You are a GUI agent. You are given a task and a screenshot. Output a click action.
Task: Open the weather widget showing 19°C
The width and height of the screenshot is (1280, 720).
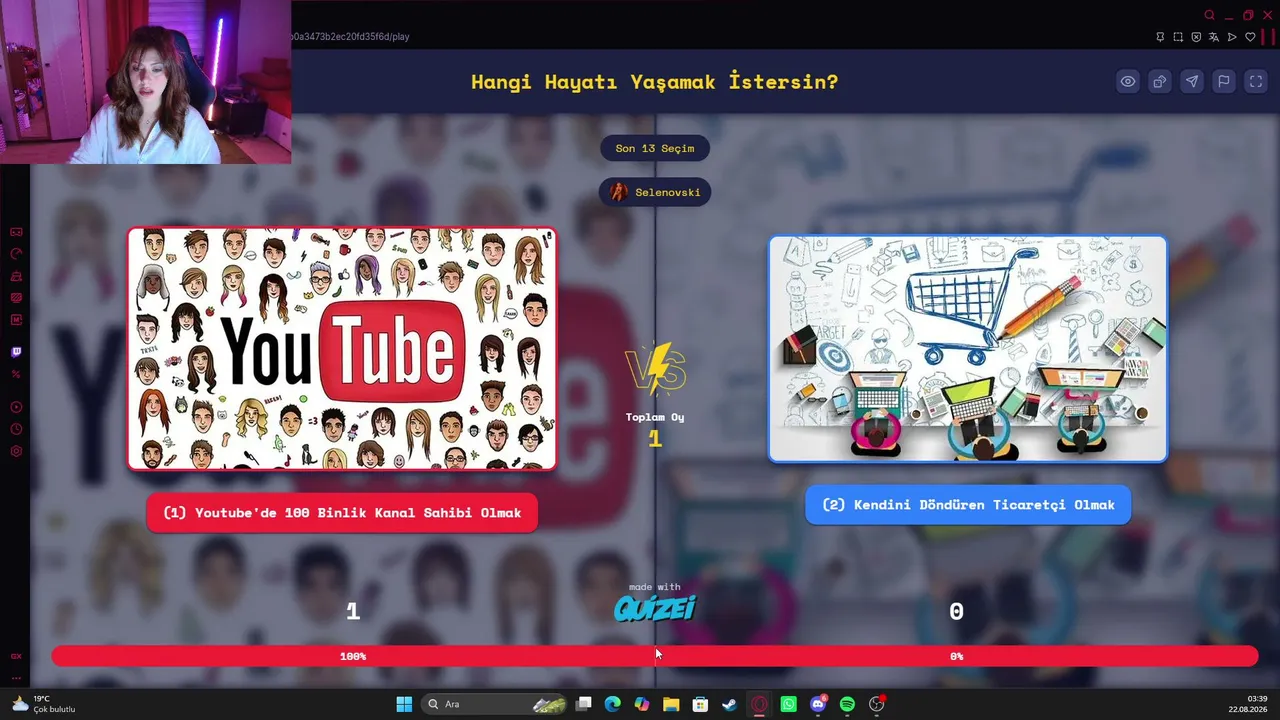click(43, 704)
